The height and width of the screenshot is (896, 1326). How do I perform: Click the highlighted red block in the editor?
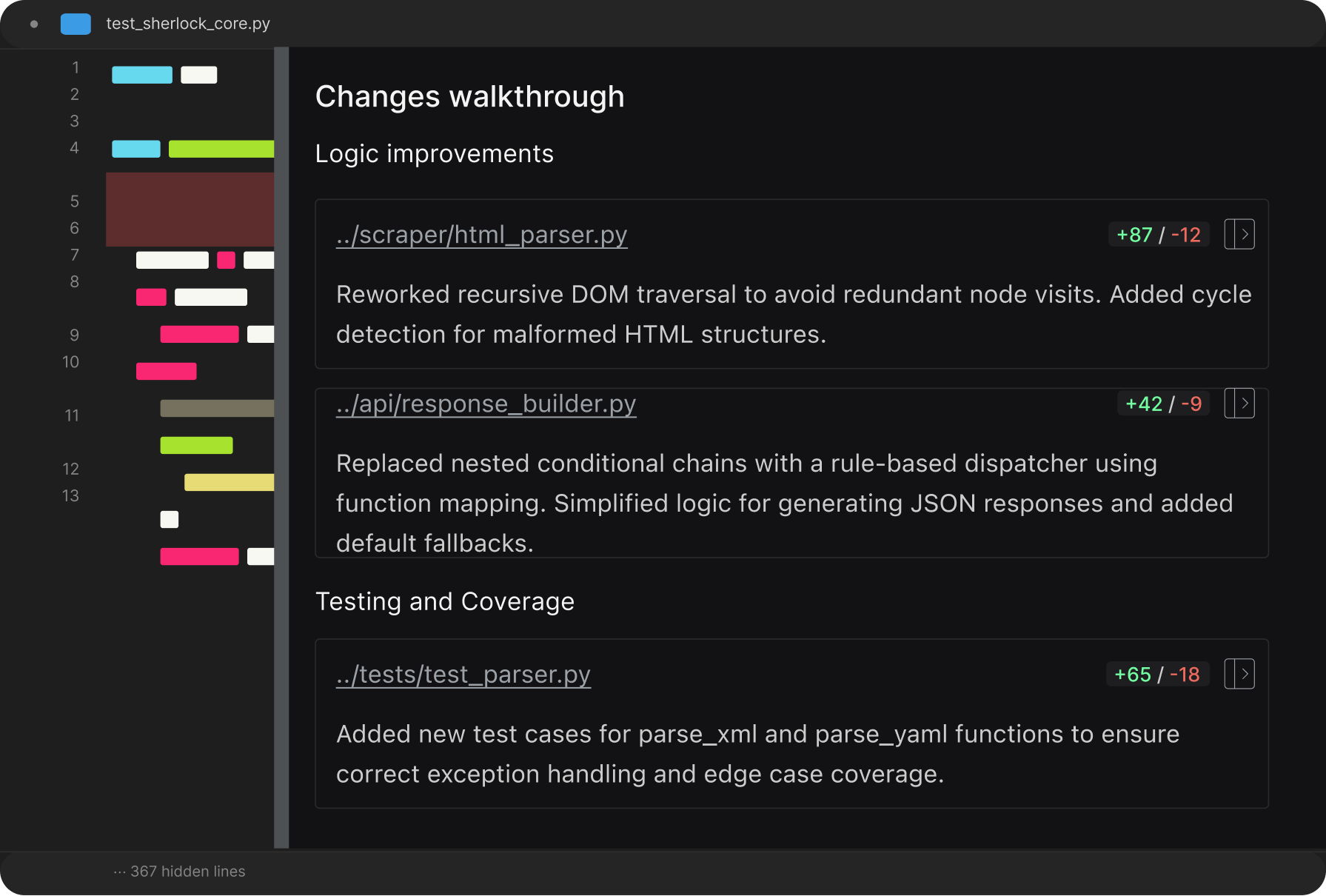[x=190, y=210]
